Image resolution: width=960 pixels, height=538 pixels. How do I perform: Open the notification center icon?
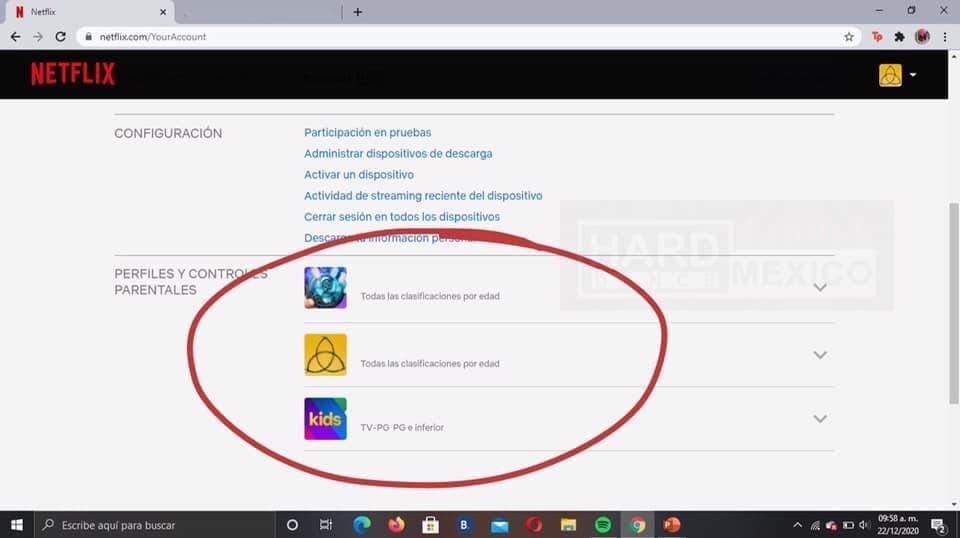pos(938,525)
